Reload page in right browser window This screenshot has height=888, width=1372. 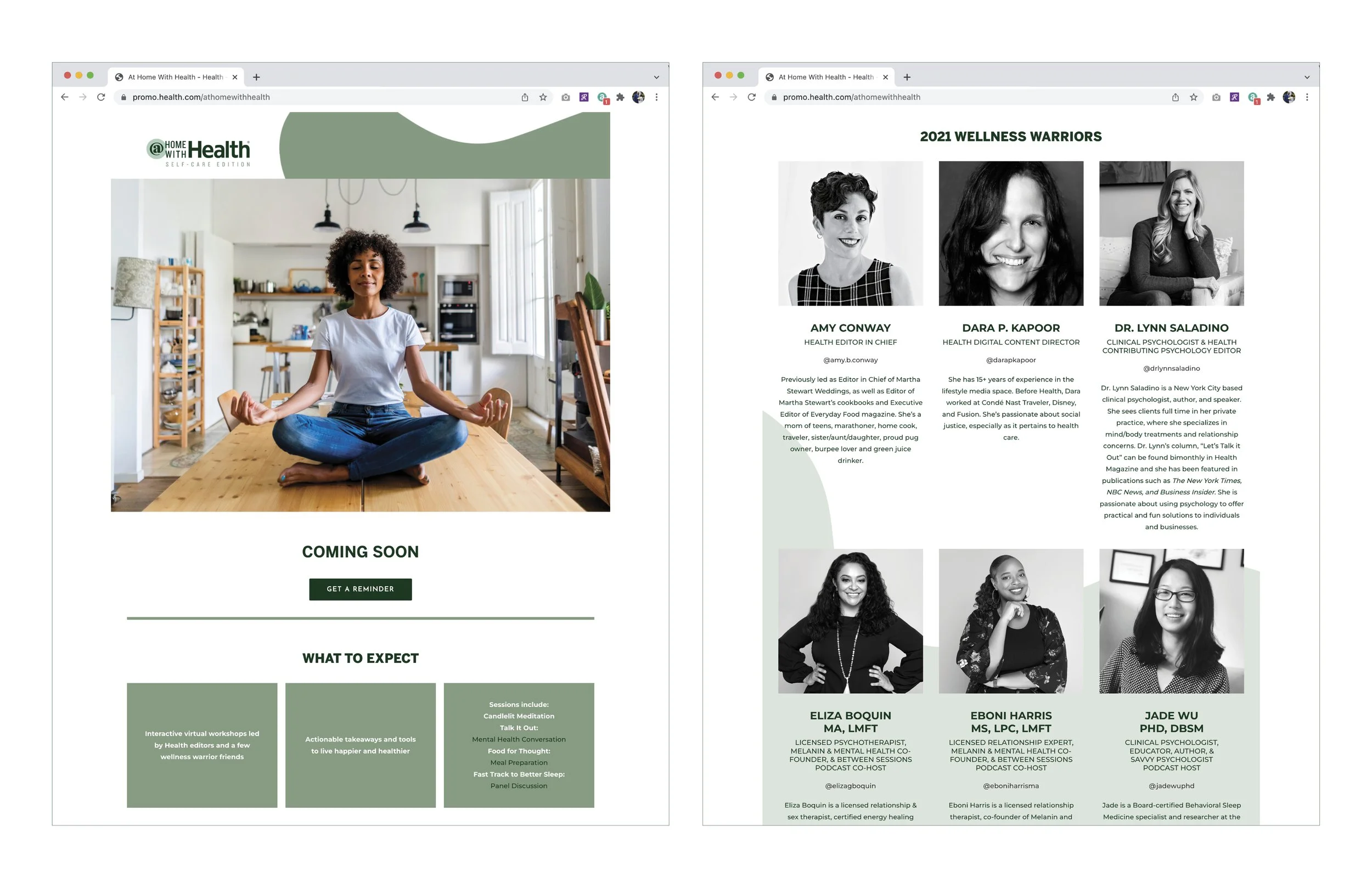tap(751, 97)
